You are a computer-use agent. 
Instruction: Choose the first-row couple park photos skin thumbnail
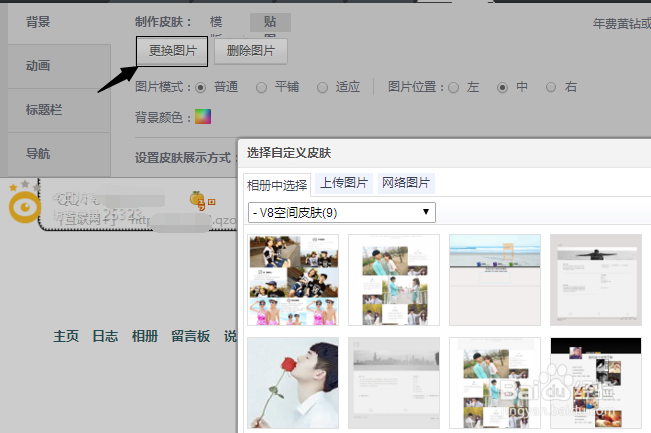click(394, 280)
